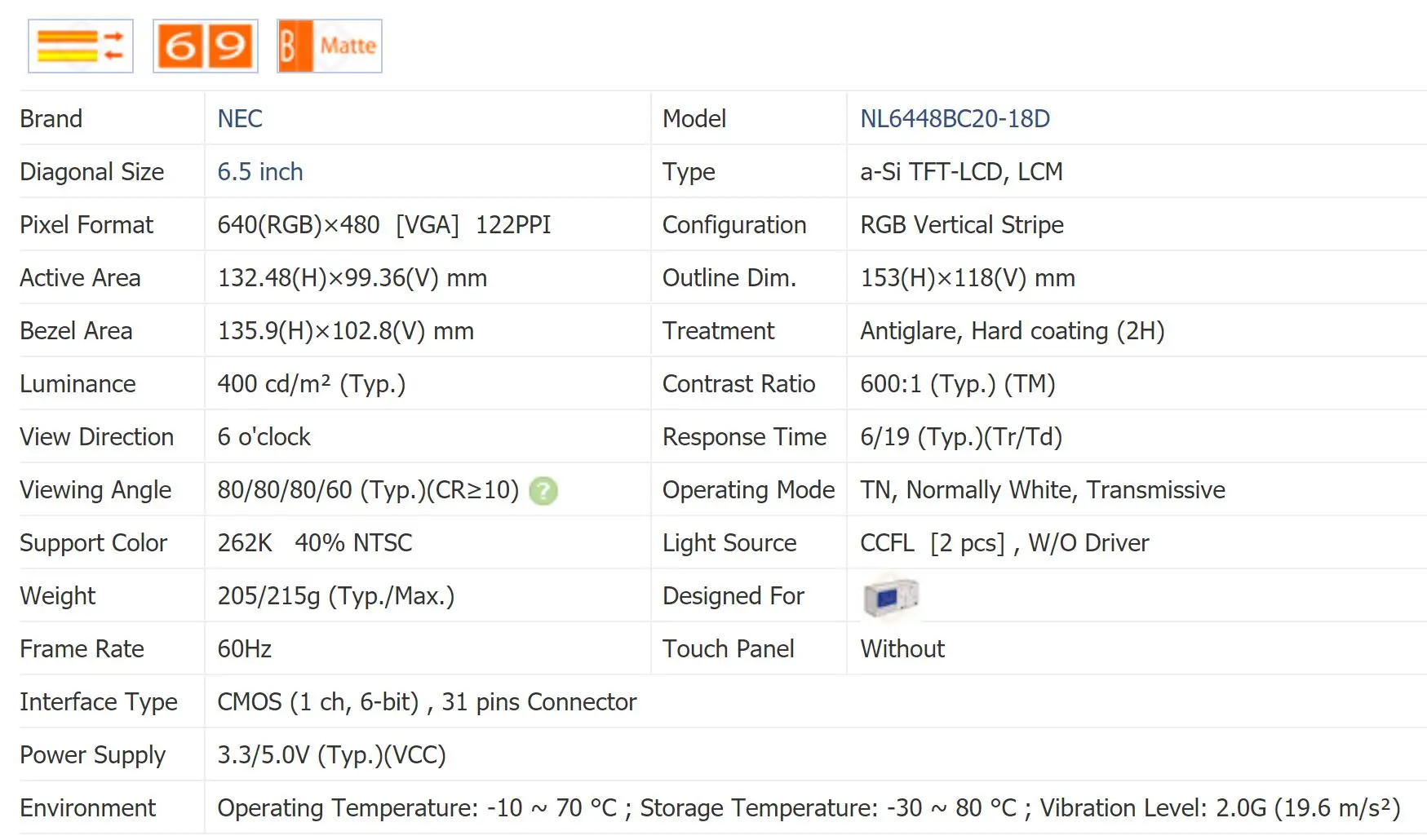Click the CCFL light source value
The image size is (1427, 840).
tap(1004, 543)
